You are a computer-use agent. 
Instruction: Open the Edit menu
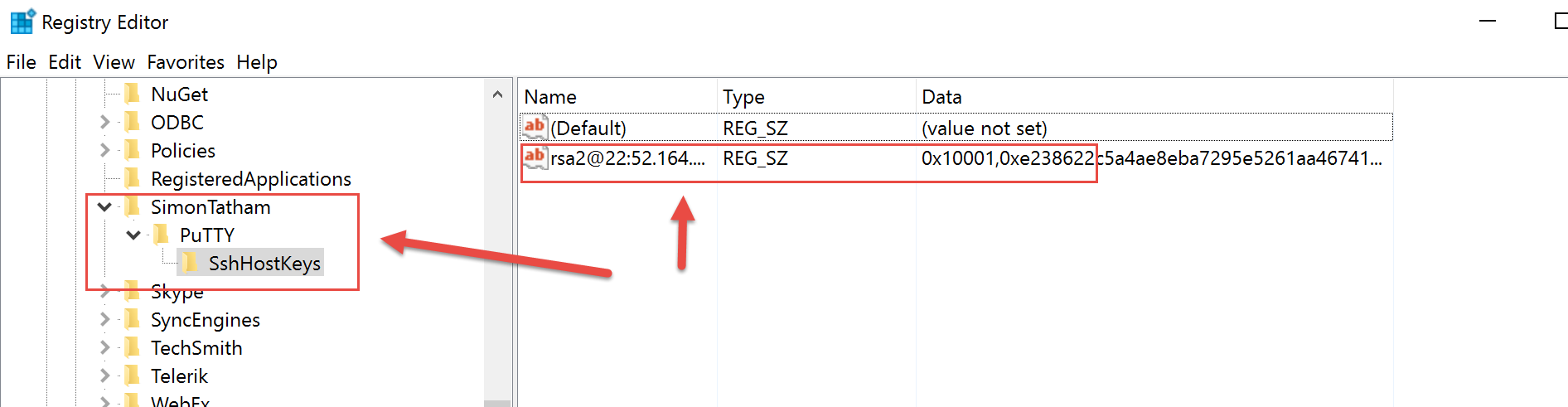65,62
